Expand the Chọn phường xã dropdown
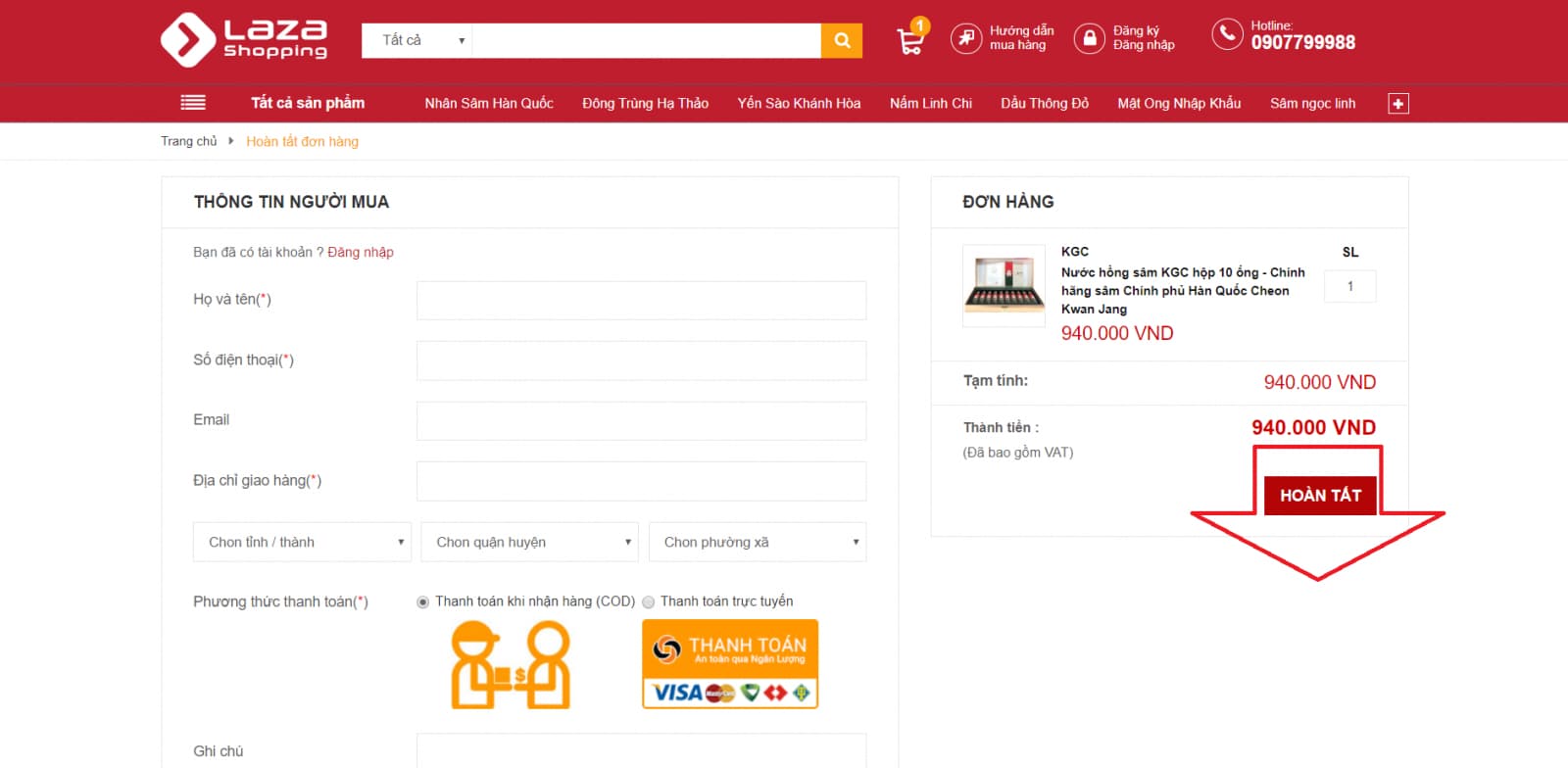The height and width of the screenshot is (768, 1568). click(757, 542)
